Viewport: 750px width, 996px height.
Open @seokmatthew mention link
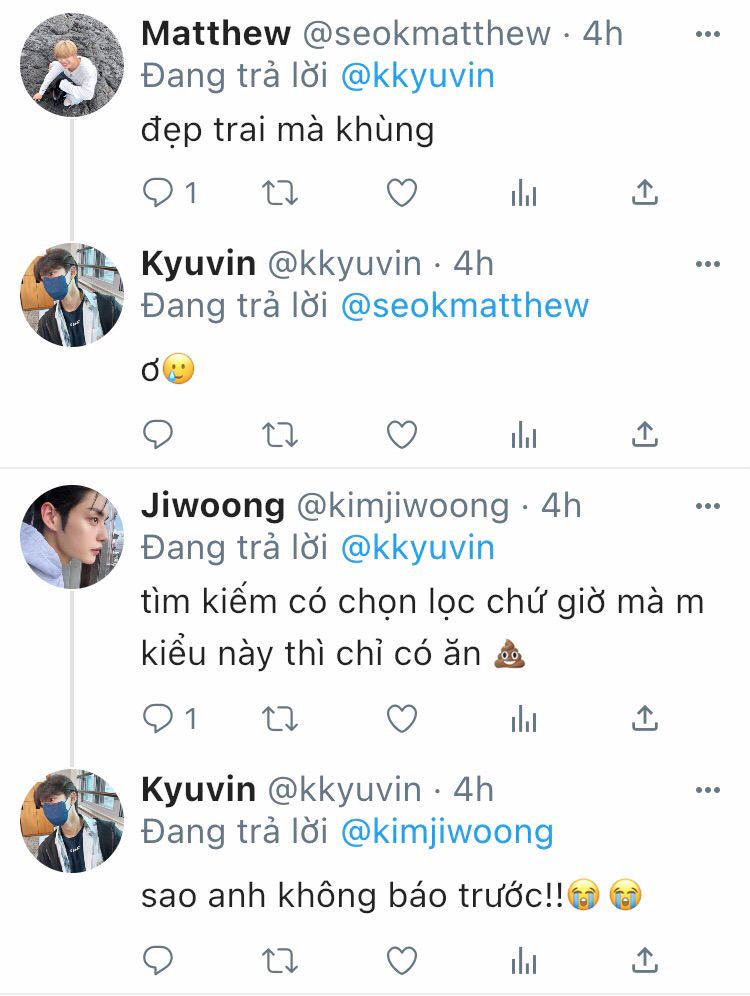[x=465, y=306]
